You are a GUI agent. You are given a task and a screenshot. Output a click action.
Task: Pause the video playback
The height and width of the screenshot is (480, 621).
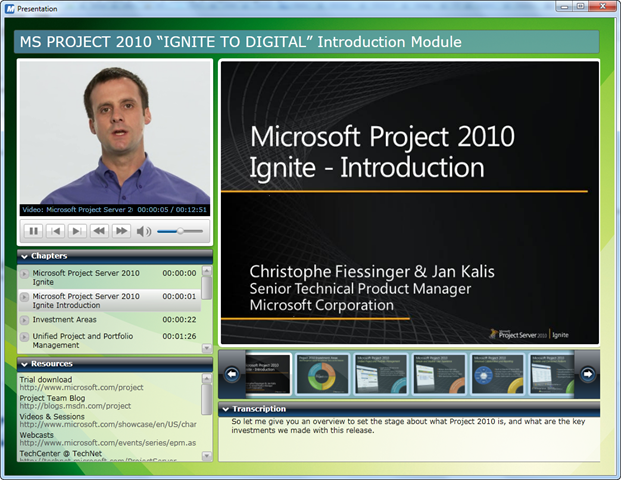point(33,231)
